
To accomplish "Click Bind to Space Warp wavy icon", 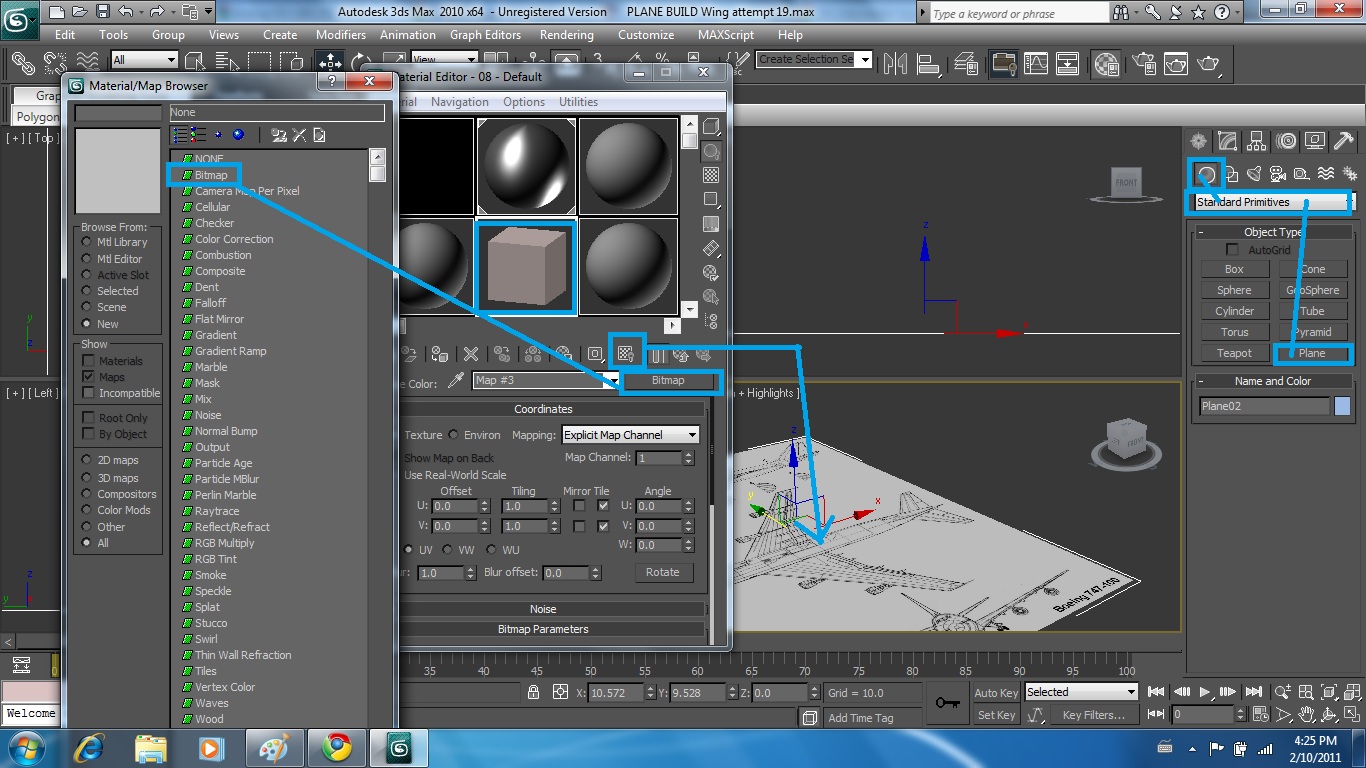I will click(88, 62).
